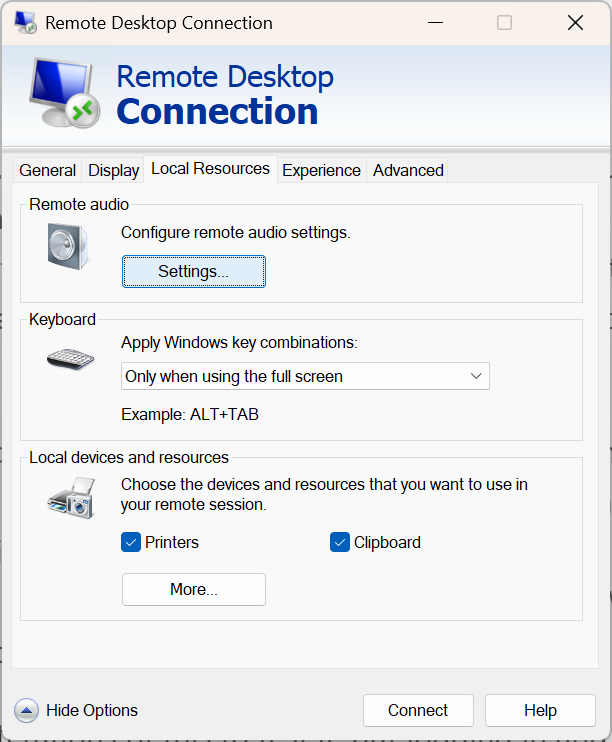The width and height of the screenshot is (612, 742).
Task: Click the Remote Desktop title bar icon
Action: (x=25, y=23)
